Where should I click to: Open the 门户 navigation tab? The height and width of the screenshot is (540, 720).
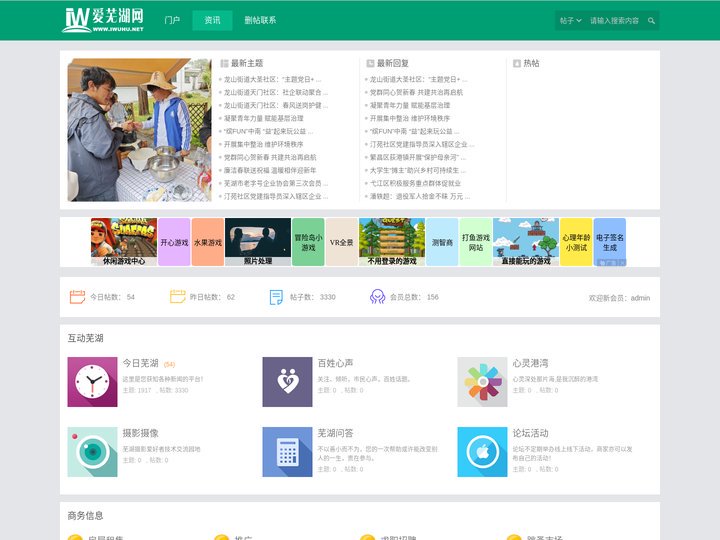coord(172,20)
